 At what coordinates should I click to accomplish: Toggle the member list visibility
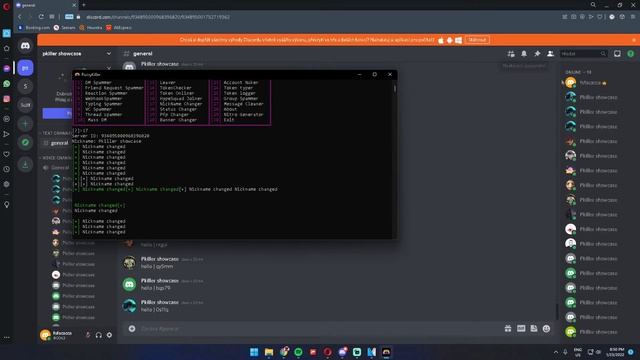point(550,54)
